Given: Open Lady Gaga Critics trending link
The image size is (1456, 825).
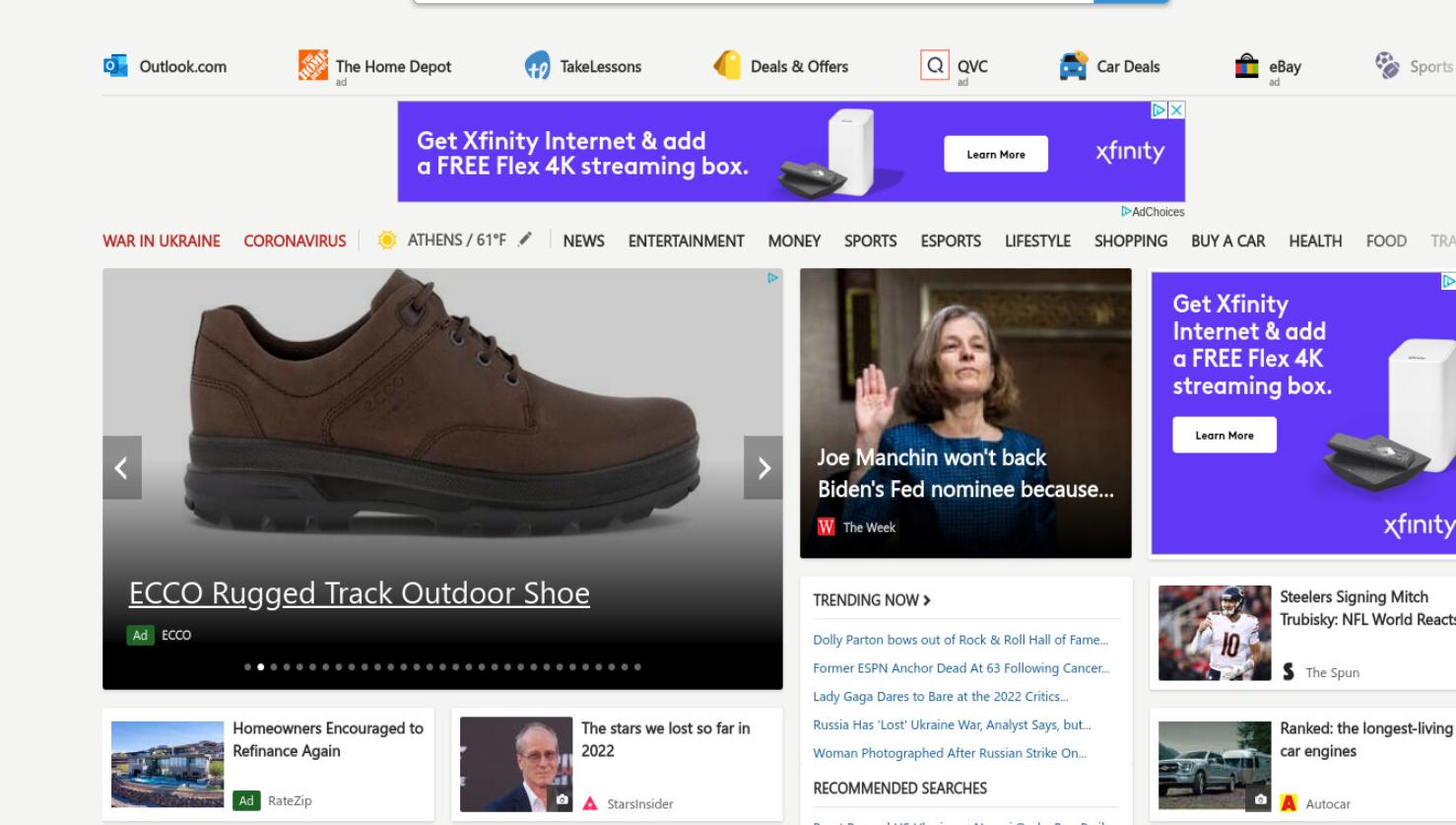Looking at the screenshot, I should coord(941,696).
